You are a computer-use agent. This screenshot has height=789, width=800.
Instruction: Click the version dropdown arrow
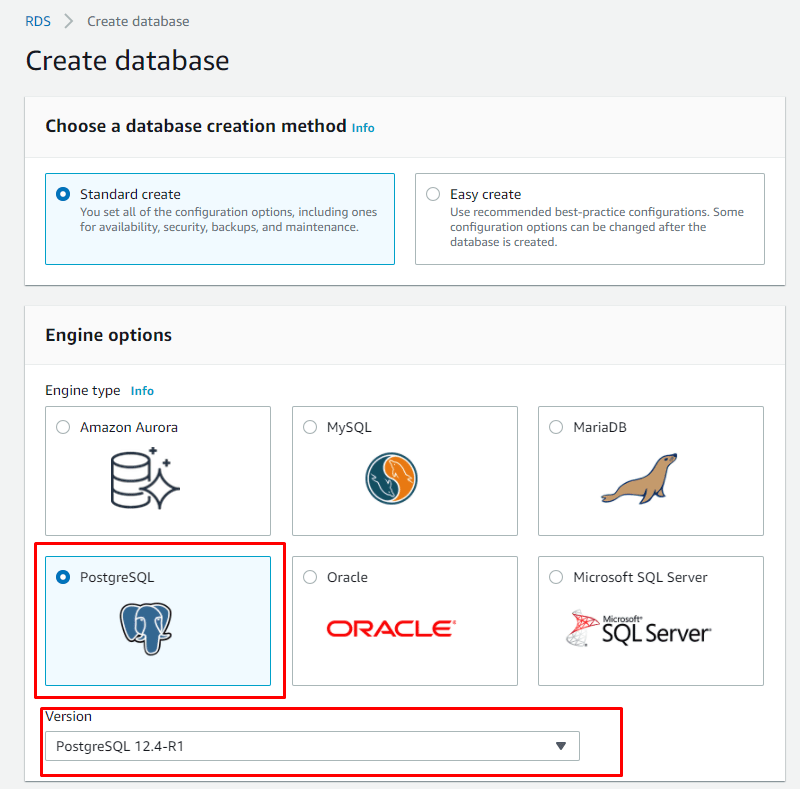(x=561, y=746)
